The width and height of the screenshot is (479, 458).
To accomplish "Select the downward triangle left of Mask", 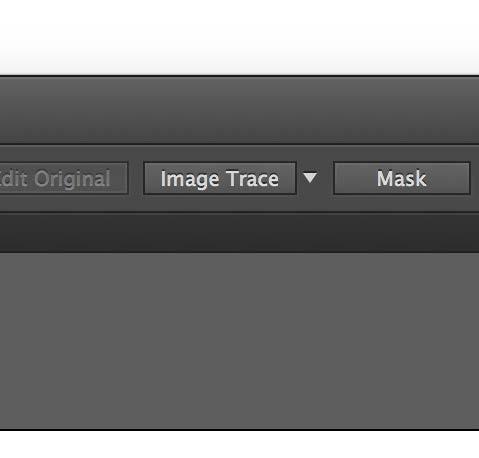I will pyautogui.click(x=310, y=177).
